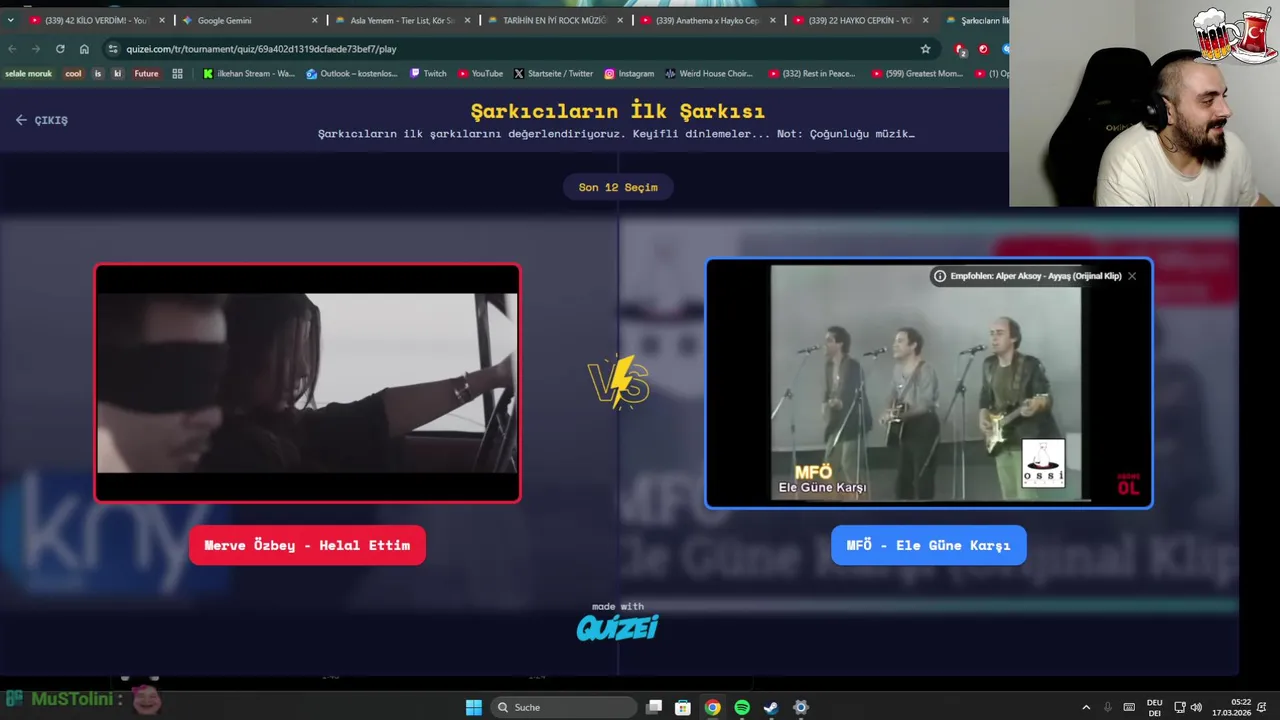The width and height of the screenshot is (1280, 720).
Task: Open the is bookmark folder
Action: (98, 73)
